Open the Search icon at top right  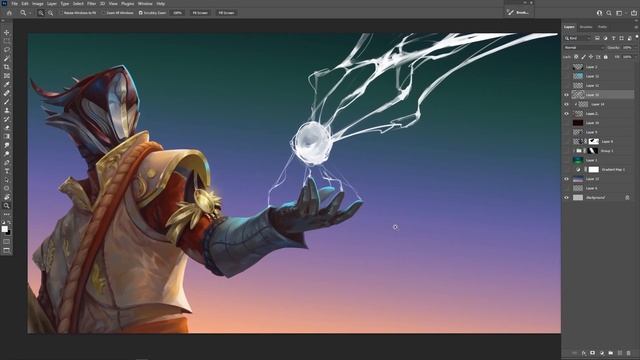[609, 13]
